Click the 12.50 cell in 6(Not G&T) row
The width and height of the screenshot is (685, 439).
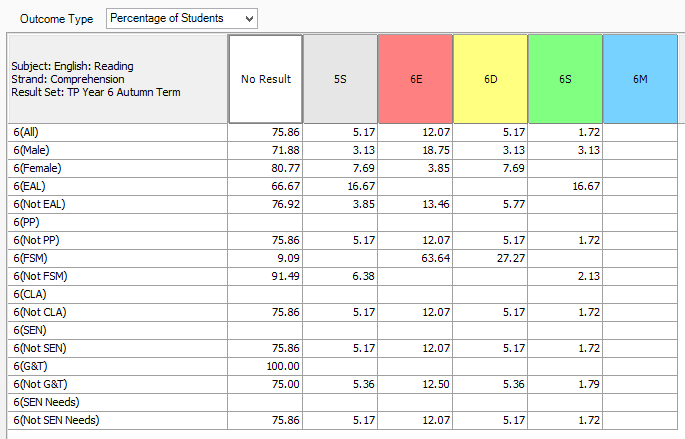click(415, 384)
